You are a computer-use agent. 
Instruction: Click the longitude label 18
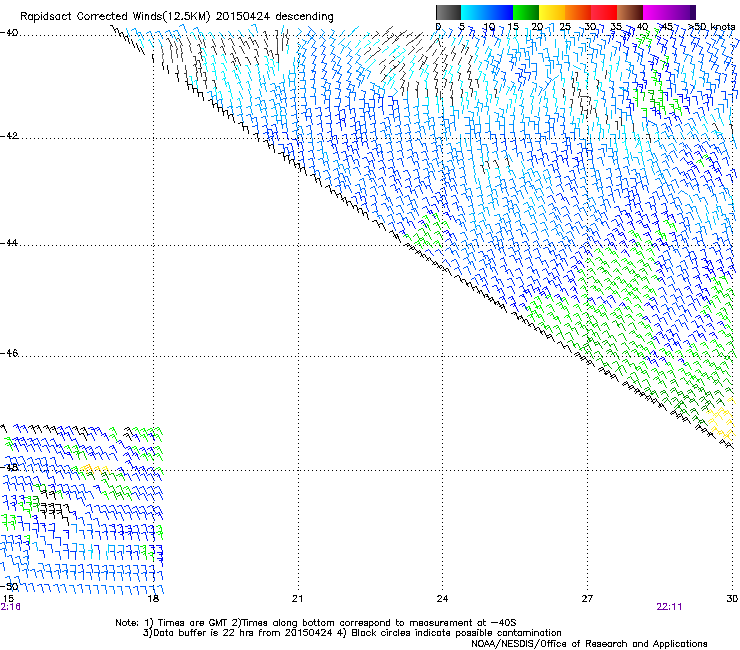click(153, 599)
